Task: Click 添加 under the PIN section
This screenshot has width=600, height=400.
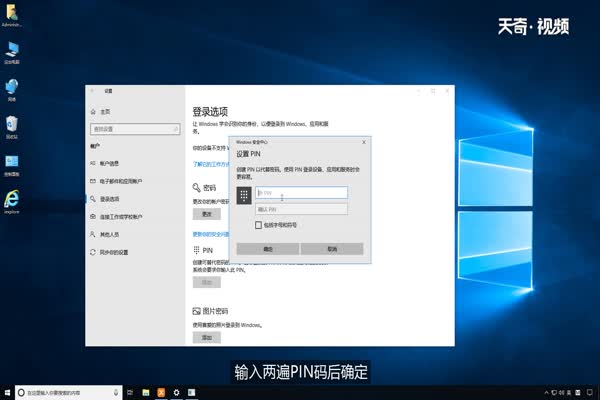Action: [207, 282]
